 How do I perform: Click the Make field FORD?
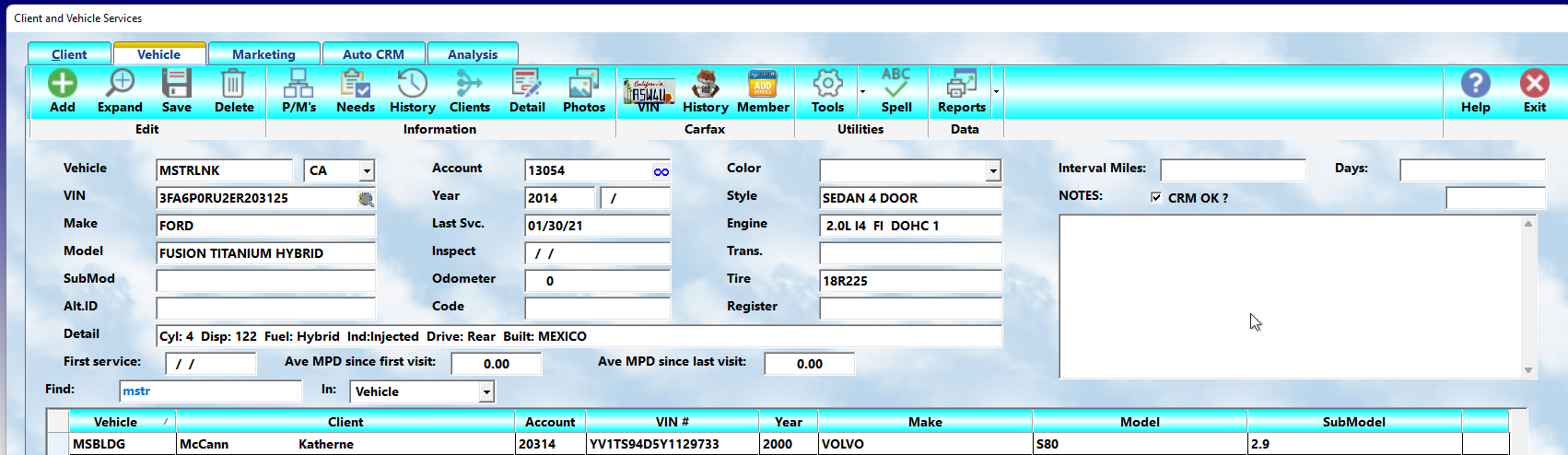pos(266,226)
